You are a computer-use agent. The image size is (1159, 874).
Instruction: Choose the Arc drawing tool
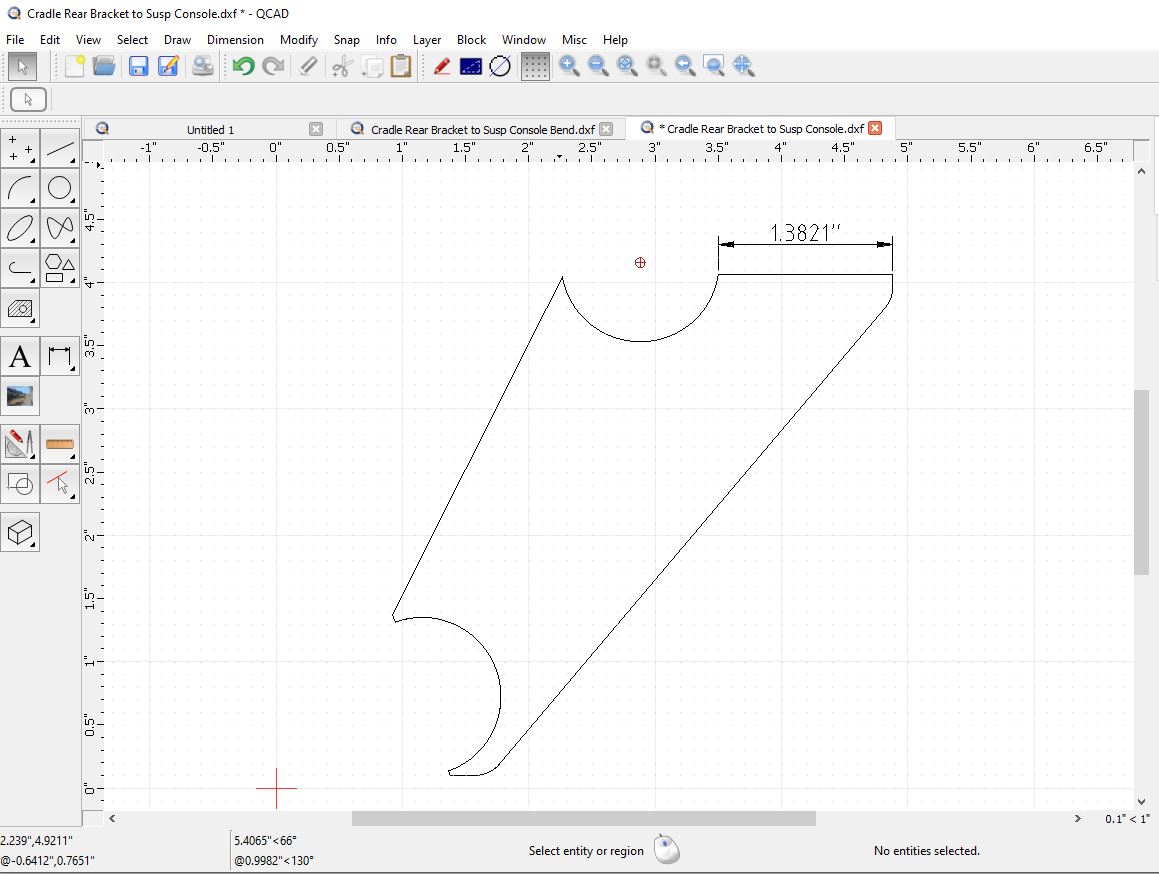click(20, 188)
